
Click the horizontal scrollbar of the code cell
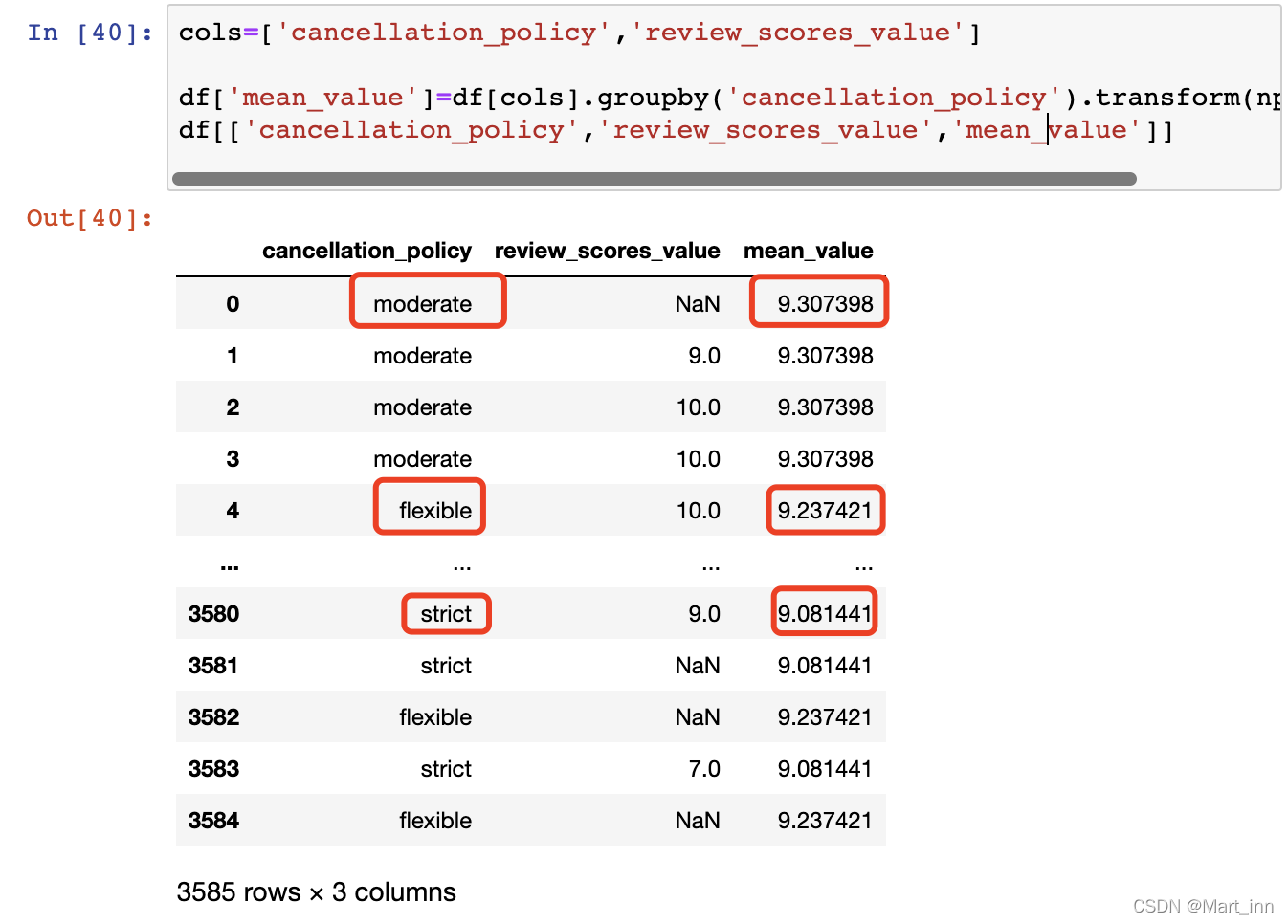(x=655, y=179)
